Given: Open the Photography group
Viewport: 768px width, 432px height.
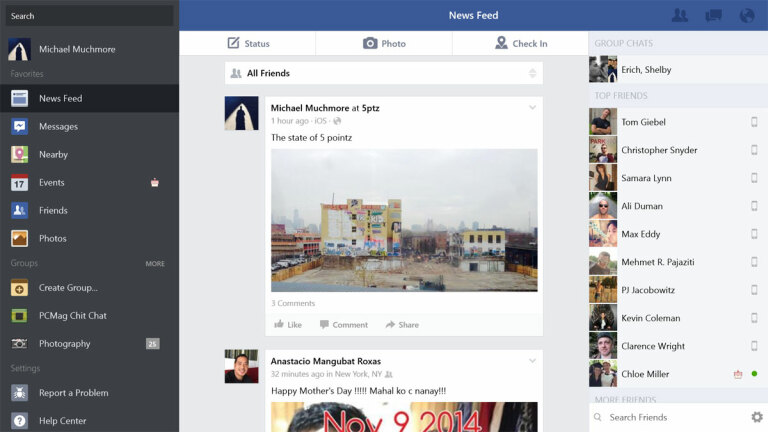Looking at the screenshot, I should [89, 343].
